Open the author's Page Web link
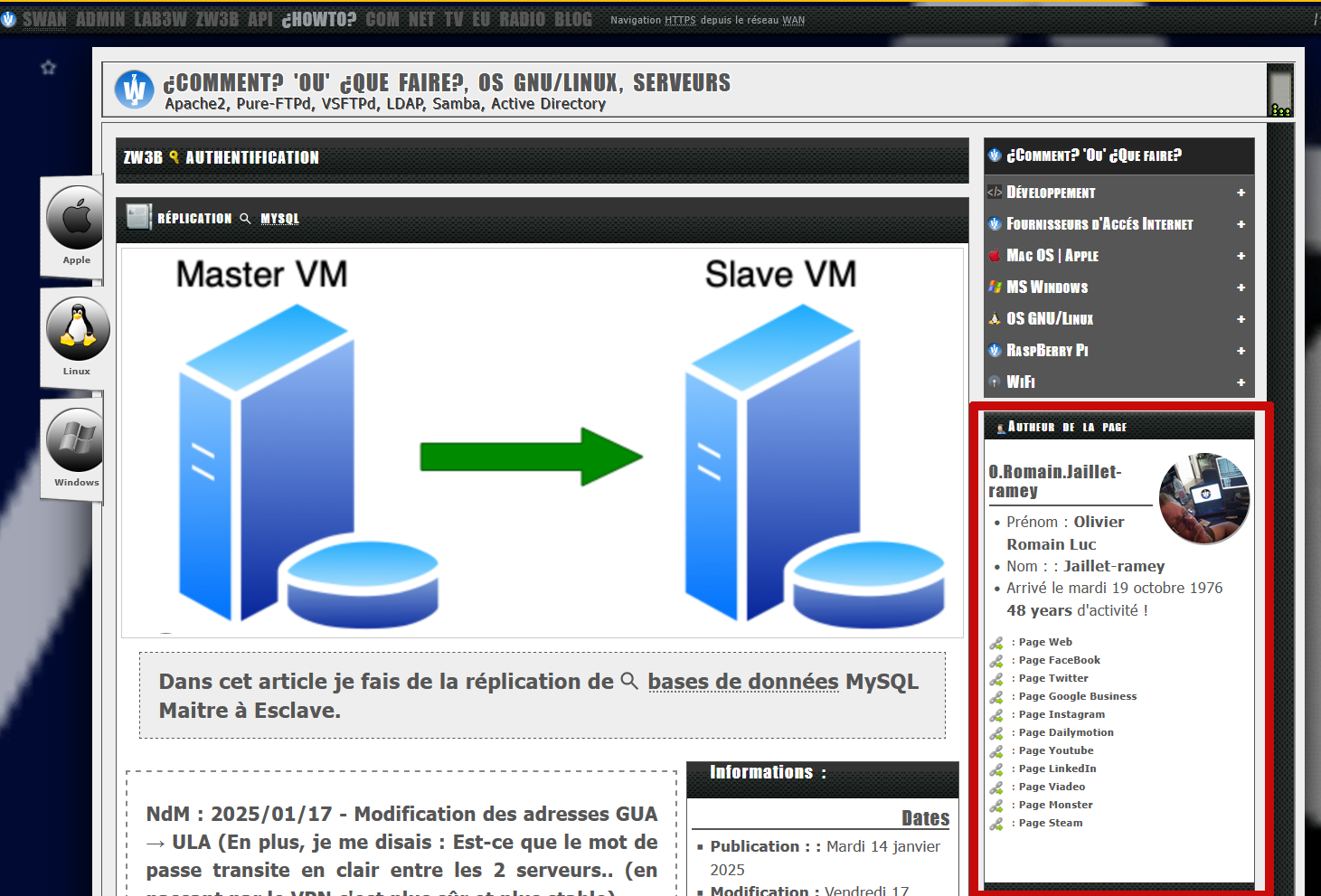Viewport: 1321px width, 896px height. [x=1045, y=642]
